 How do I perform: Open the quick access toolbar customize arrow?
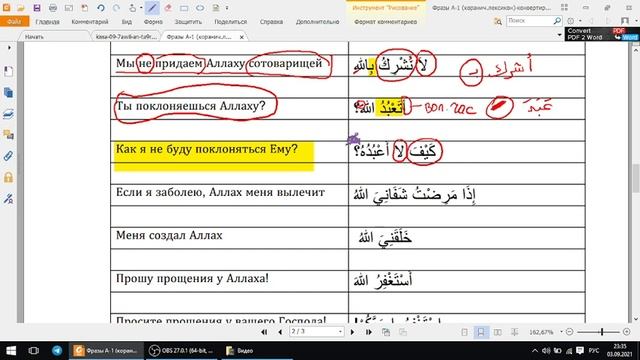227,8
